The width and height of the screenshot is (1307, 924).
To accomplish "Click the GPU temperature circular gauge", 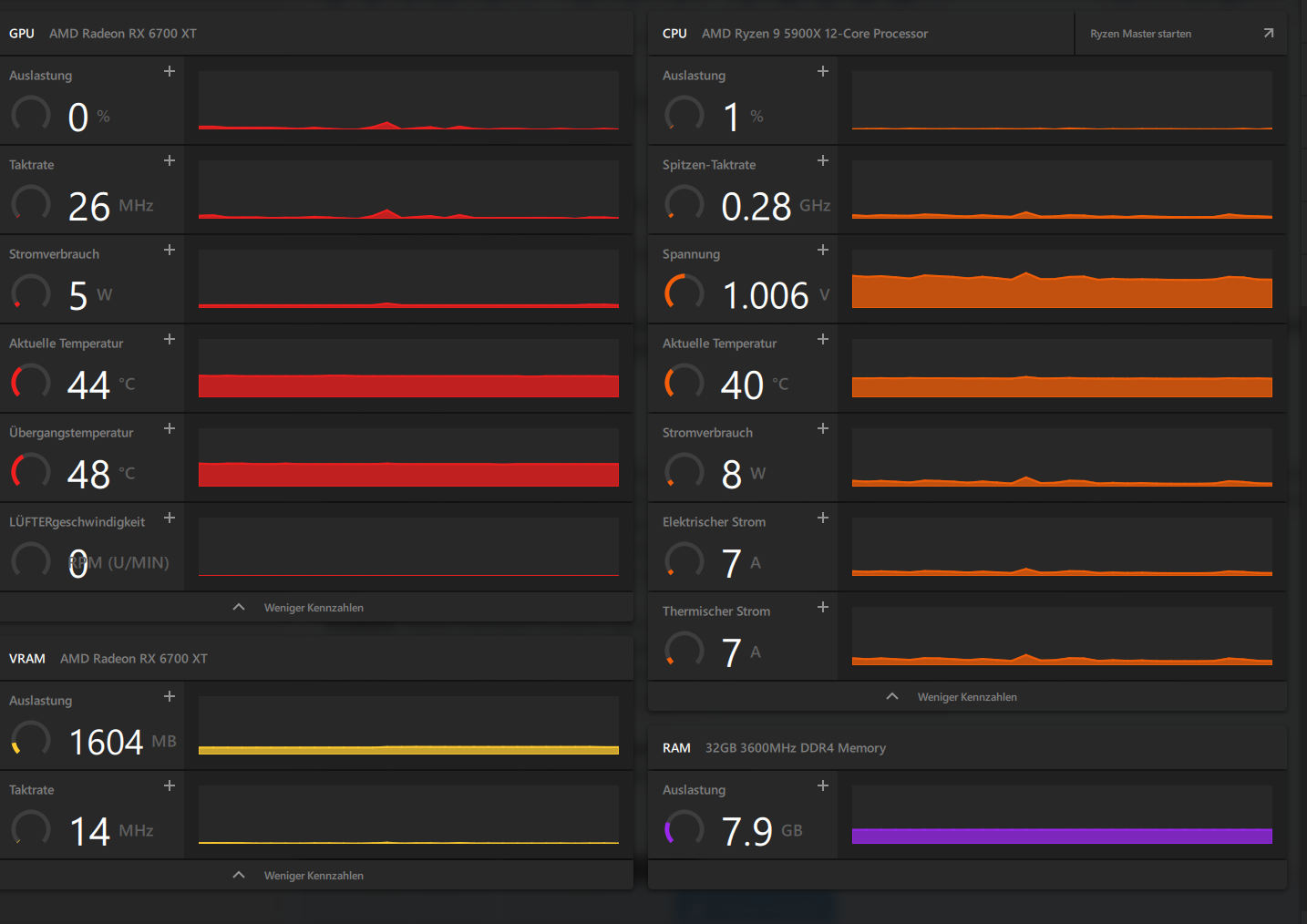I will pos(31,382).
